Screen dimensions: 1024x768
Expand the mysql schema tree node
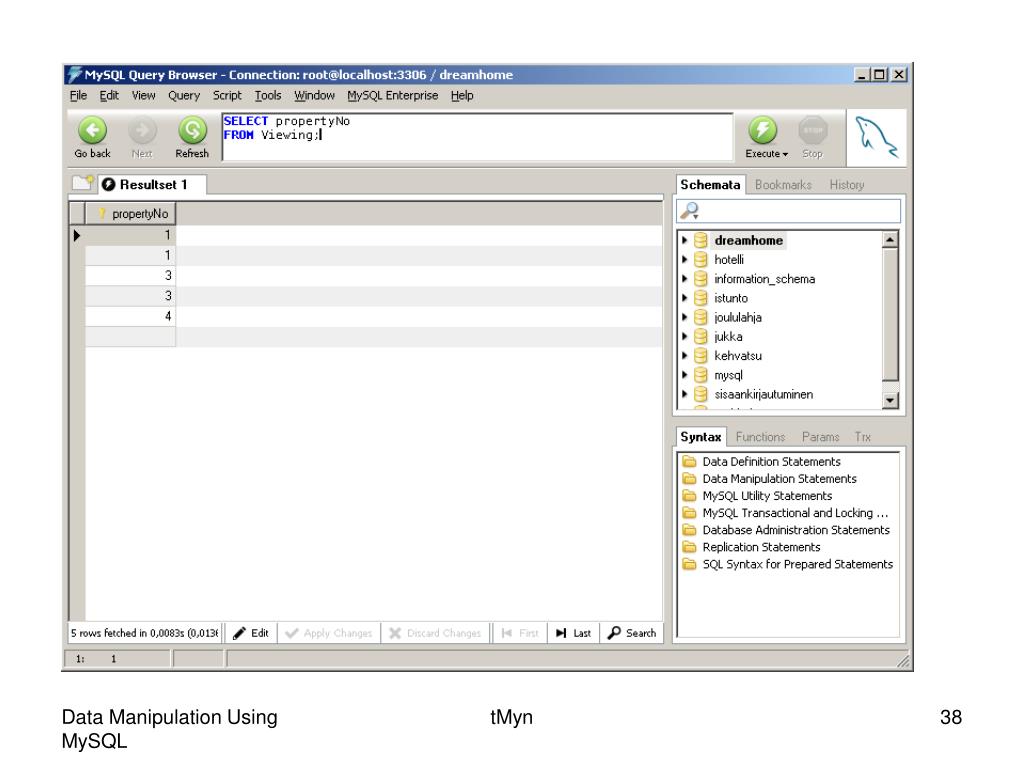click(684, 375)
